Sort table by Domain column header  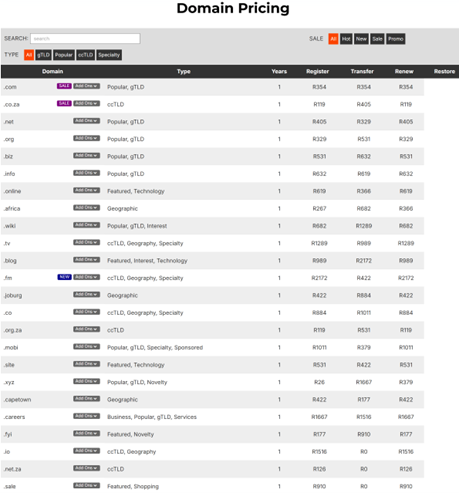[53, 71]
